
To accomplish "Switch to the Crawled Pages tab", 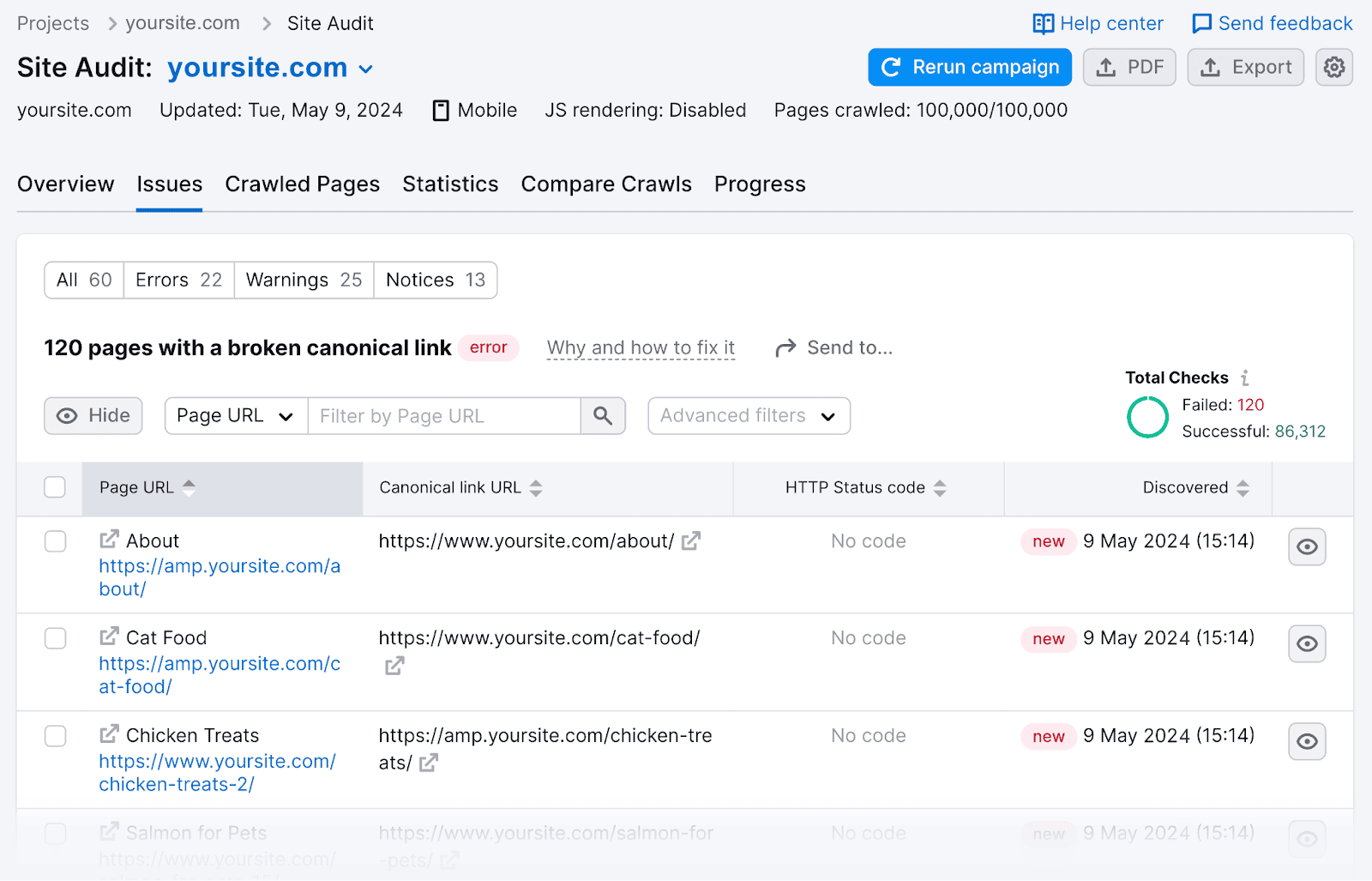I will (x=302, y=184).
